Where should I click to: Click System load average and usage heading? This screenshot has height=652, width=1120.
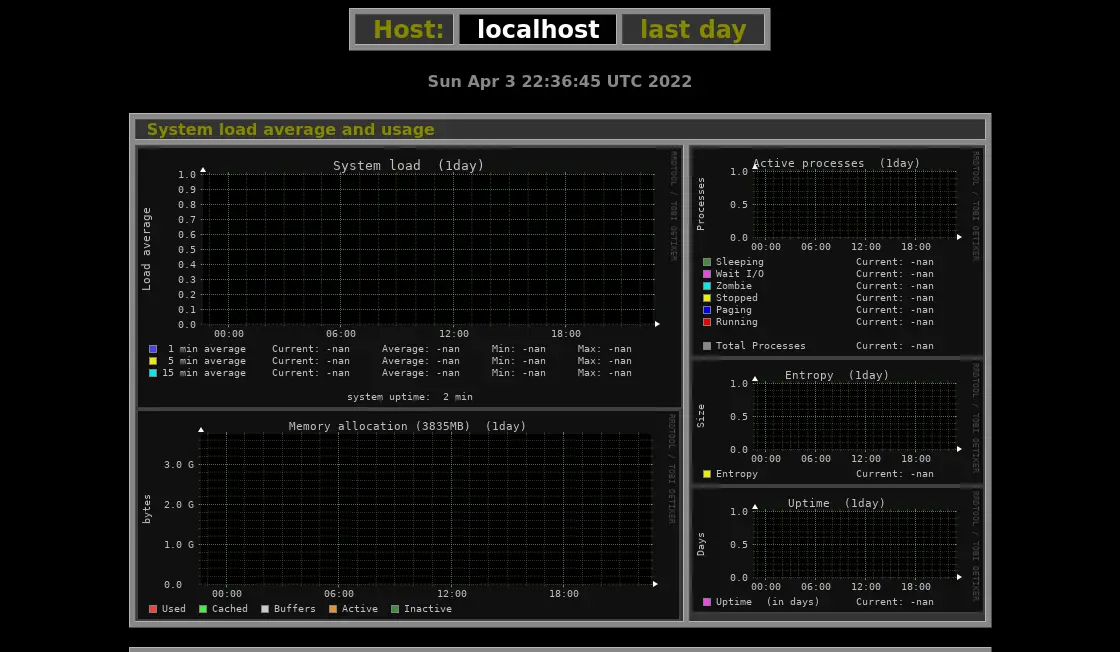(x=291, y=129)
